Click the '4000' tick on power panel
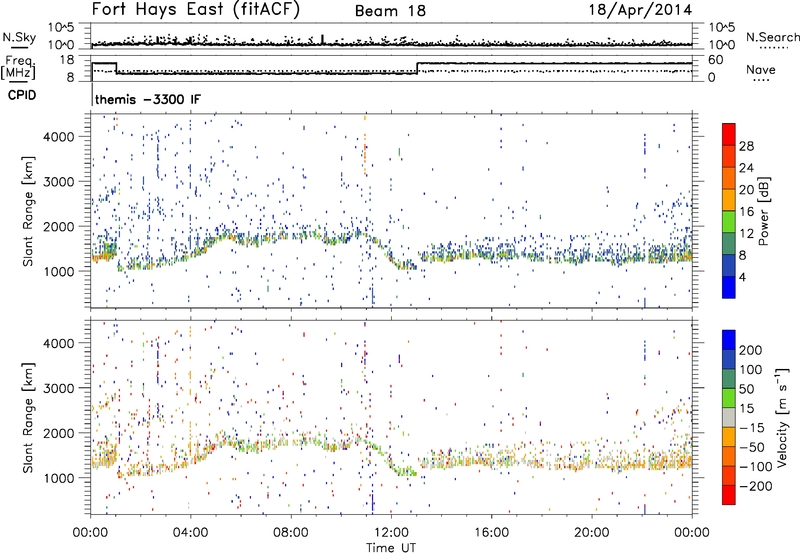 click(x=59, y=137)
